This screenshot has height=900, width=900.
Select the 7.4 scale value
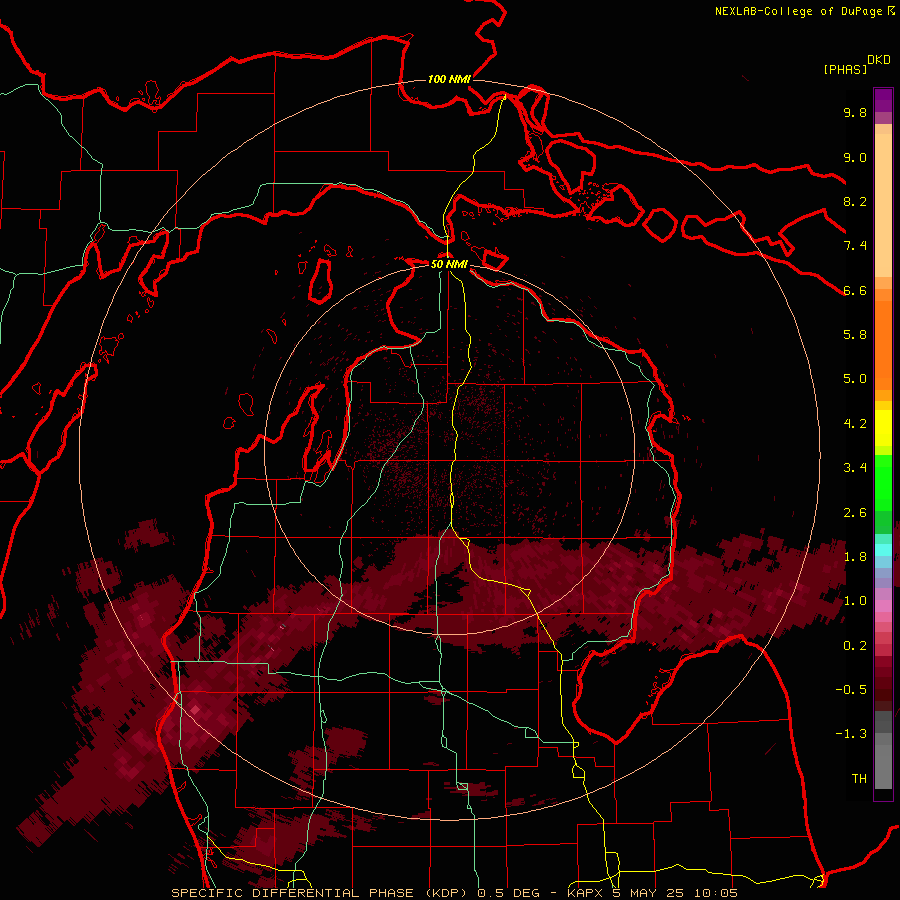855,246
